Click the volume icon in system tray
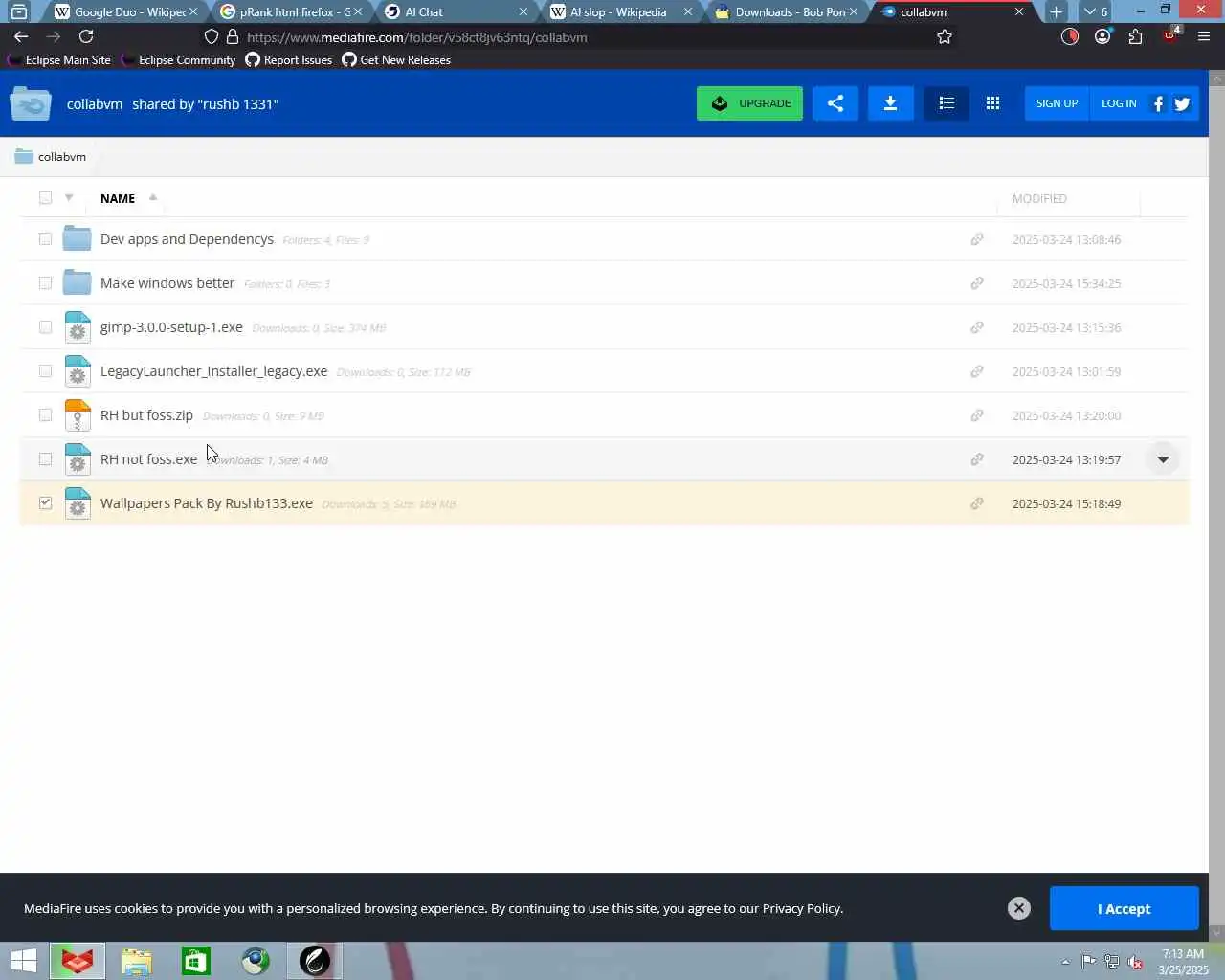The height and width of the screenshot is (980, 1225). (x=1135, y=962)
